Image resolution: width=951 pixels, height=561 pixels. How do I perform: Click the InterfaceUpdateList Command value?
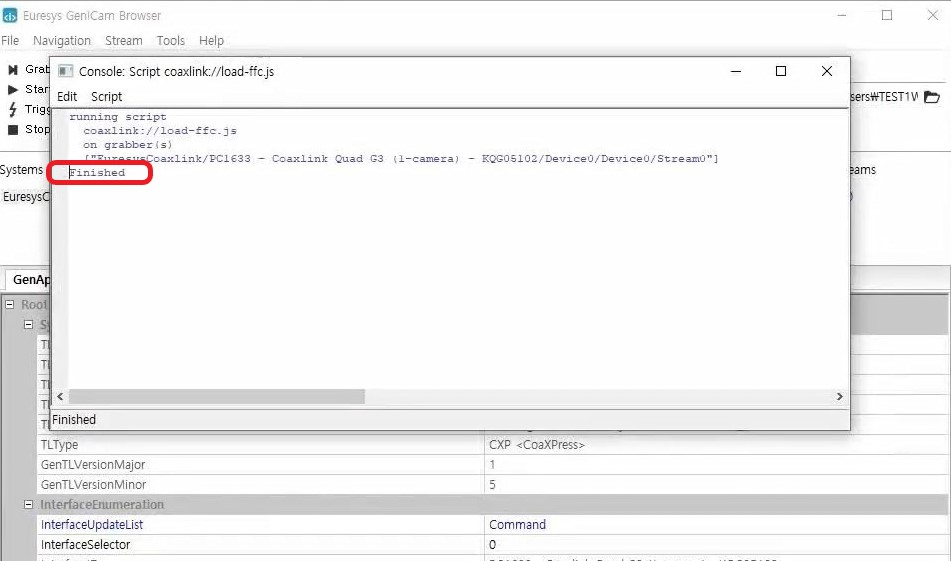[x=517, y=525]
